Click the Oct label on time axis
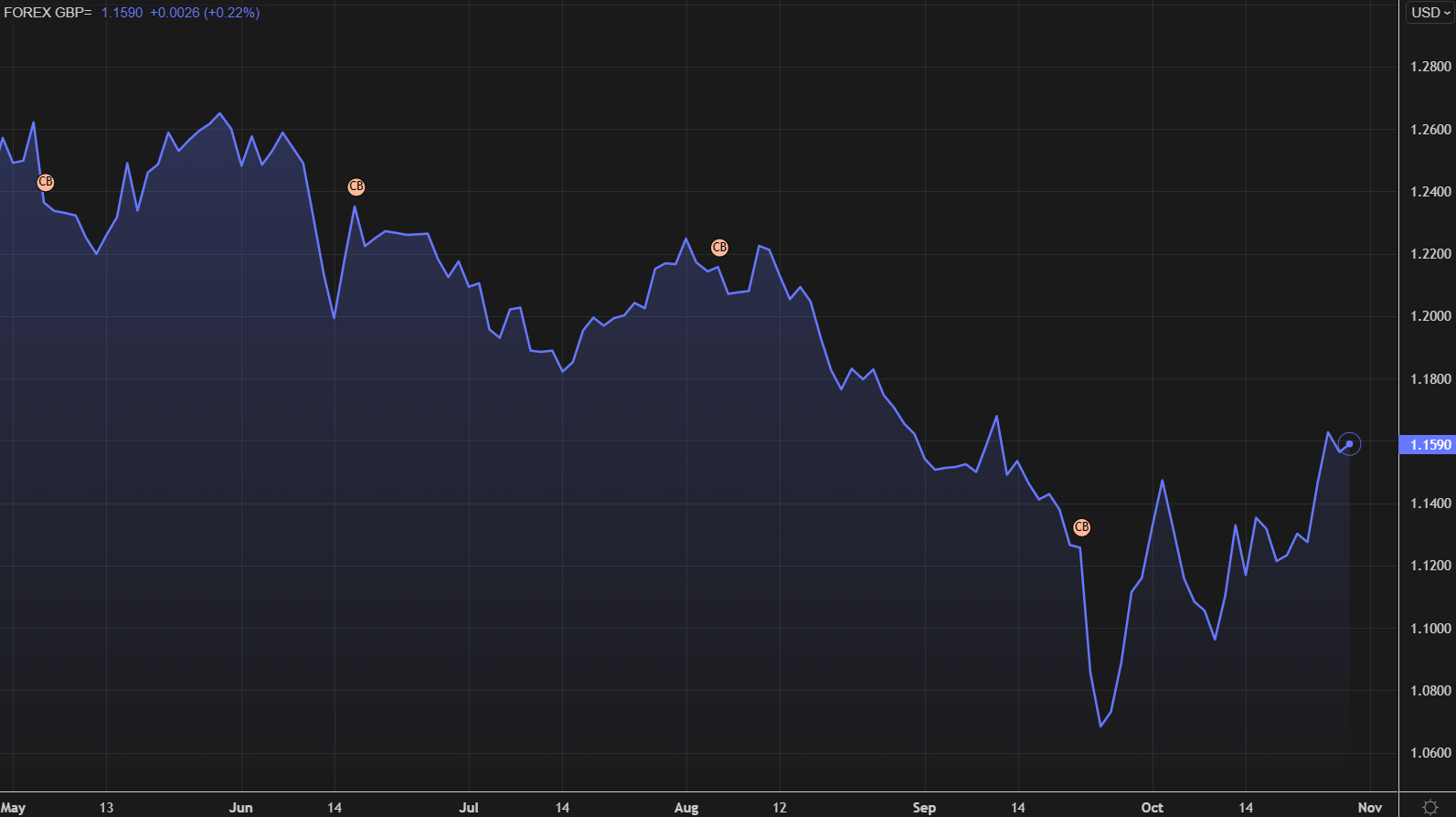 (1152, 808)
